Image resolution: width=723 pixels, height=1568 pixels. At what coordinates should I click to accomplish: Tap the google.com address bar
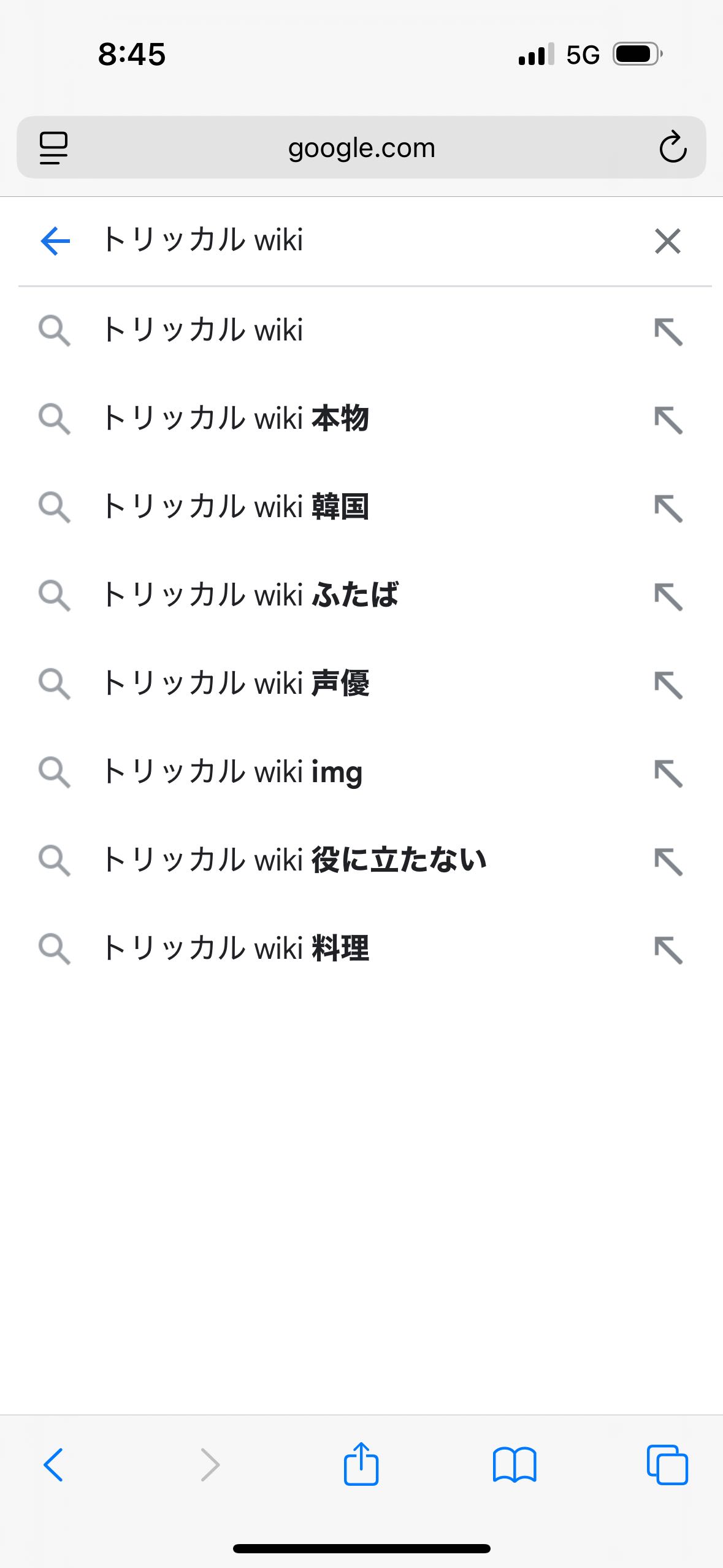[361, 148]
